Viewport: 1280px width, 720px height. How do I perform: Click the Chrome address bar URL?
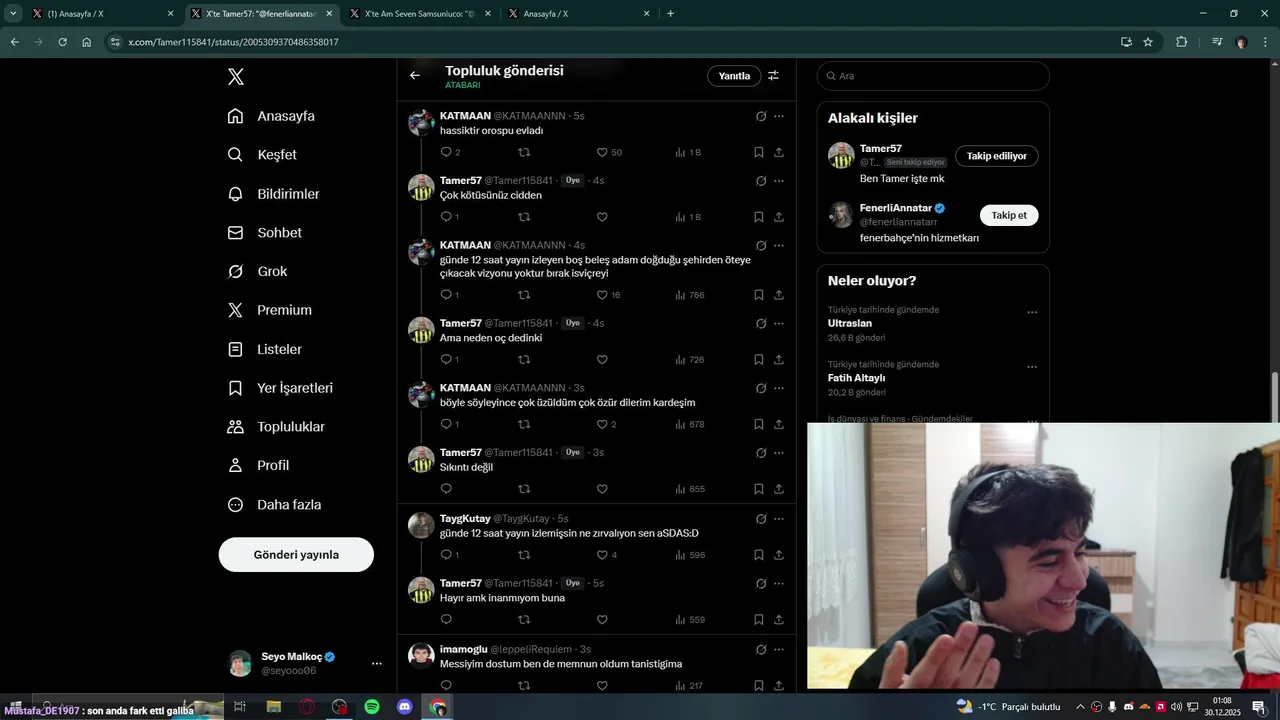point(234,42)
